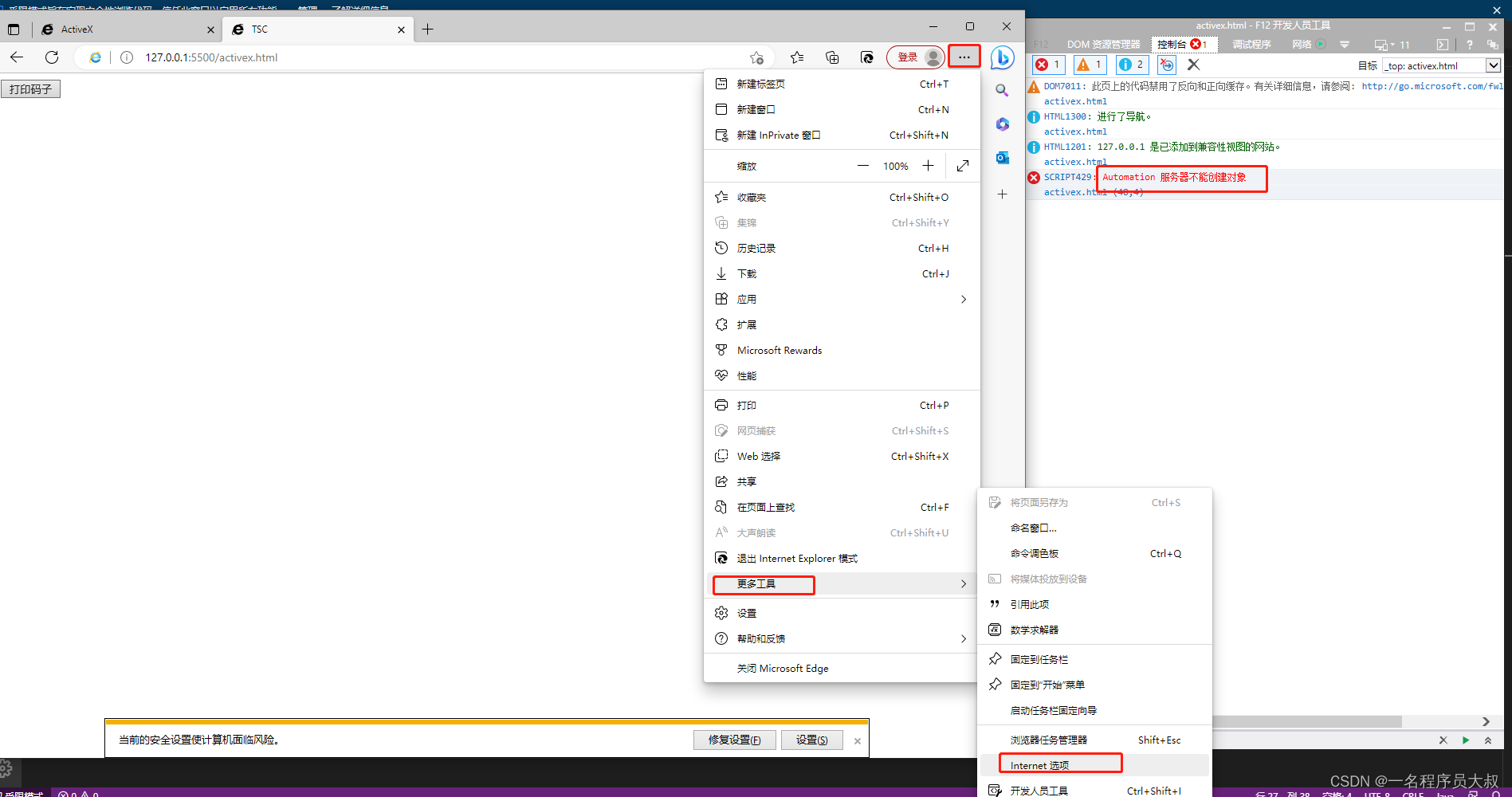Click the F12 console toggle prompt icon

[x=1443, y=45]
